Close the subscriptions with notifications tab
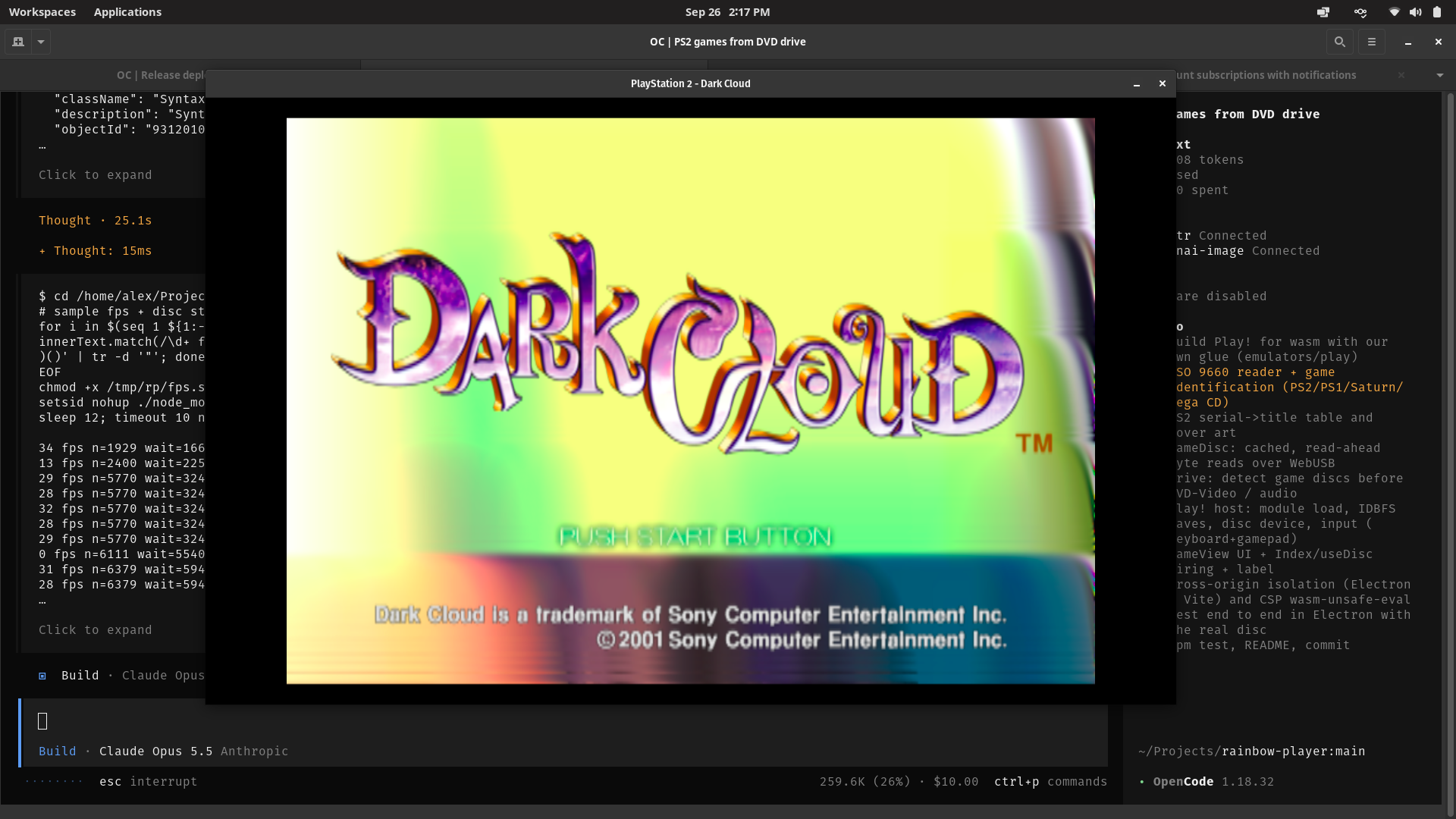Viewport: 1456px width, 819px height. pyautogui.click(x=1401, y=75)
